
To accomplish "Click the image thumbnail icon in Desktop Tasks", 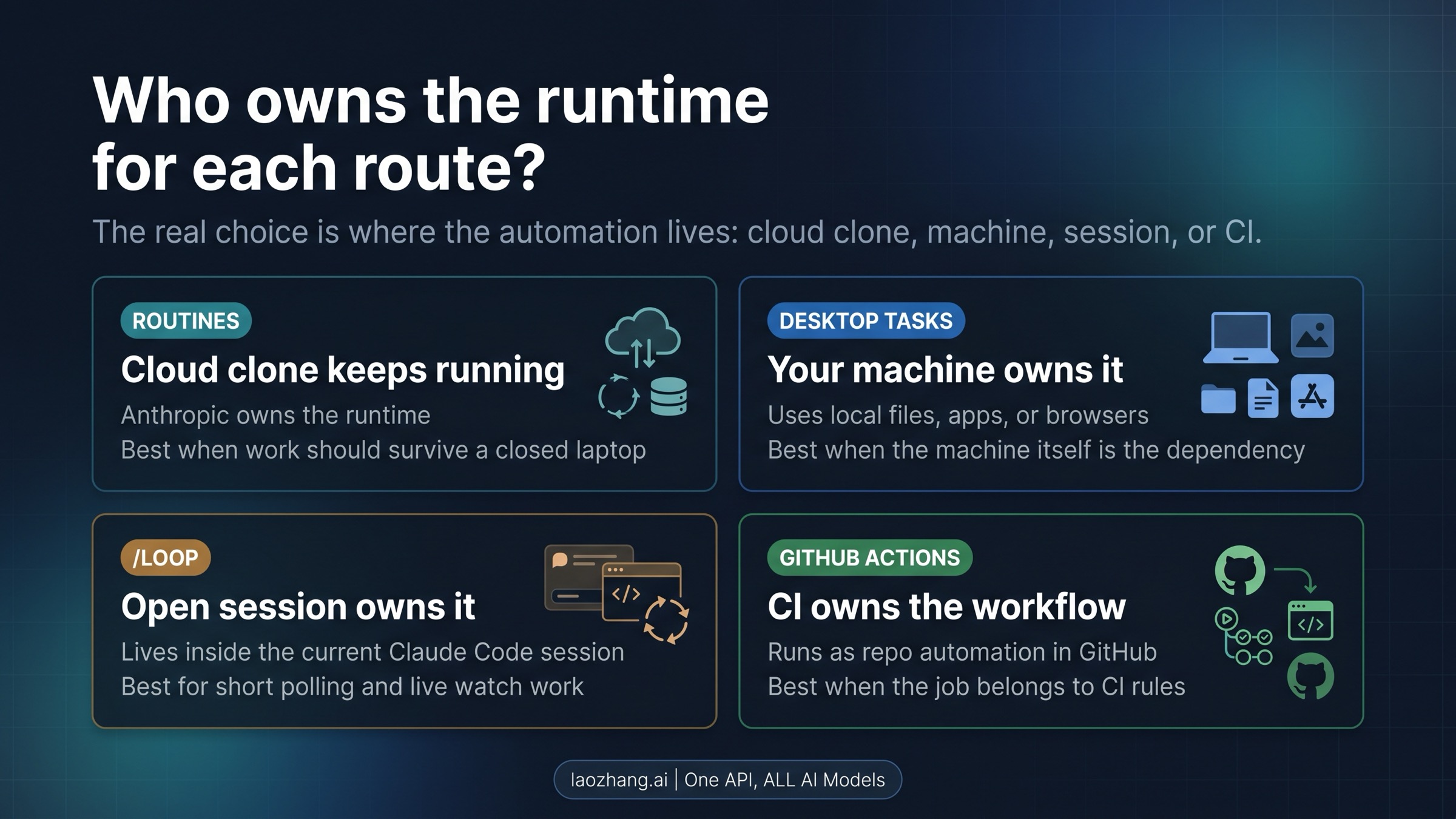I will [1313, 337].
